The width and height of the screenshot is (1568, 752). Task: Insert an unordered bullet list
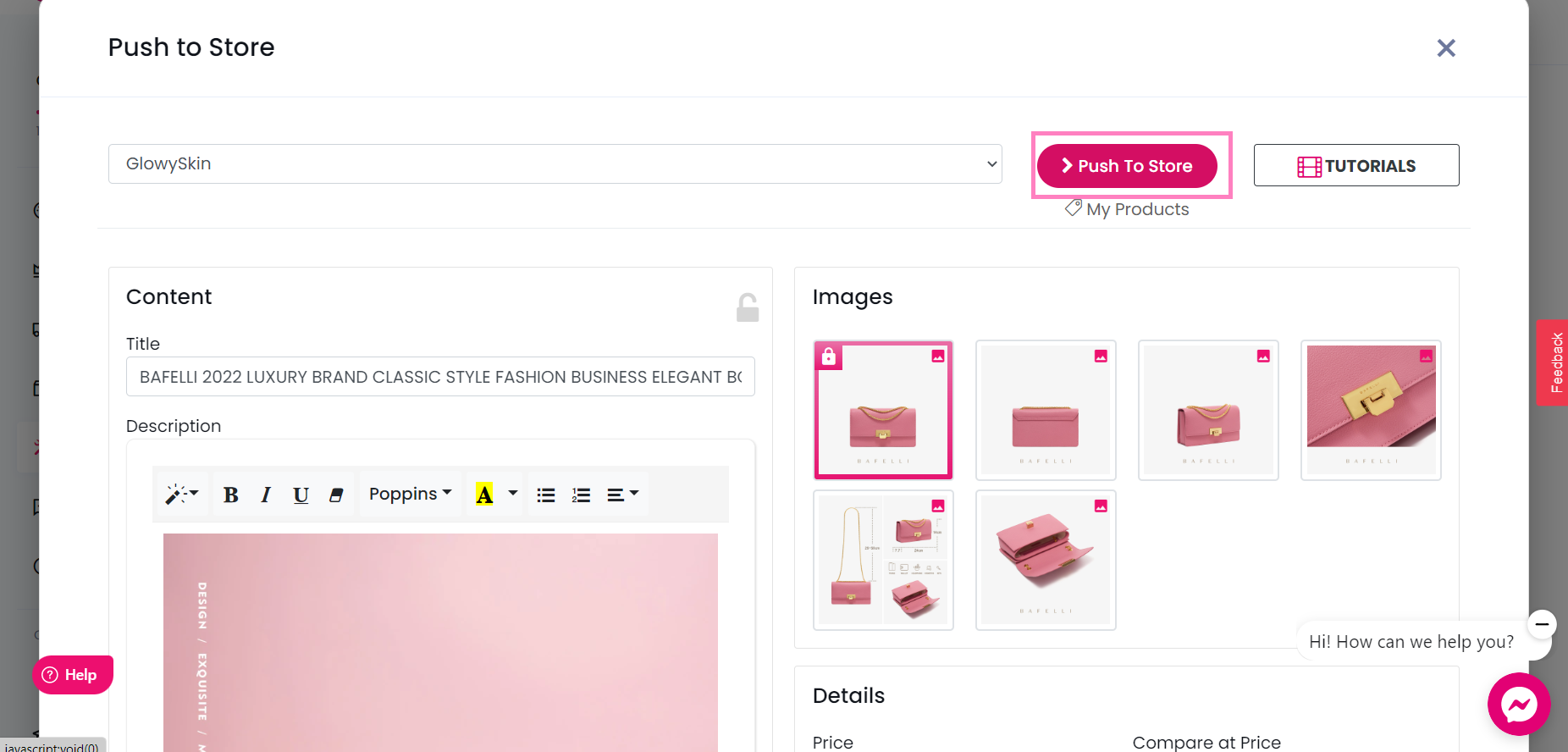(x=546, y=495)
